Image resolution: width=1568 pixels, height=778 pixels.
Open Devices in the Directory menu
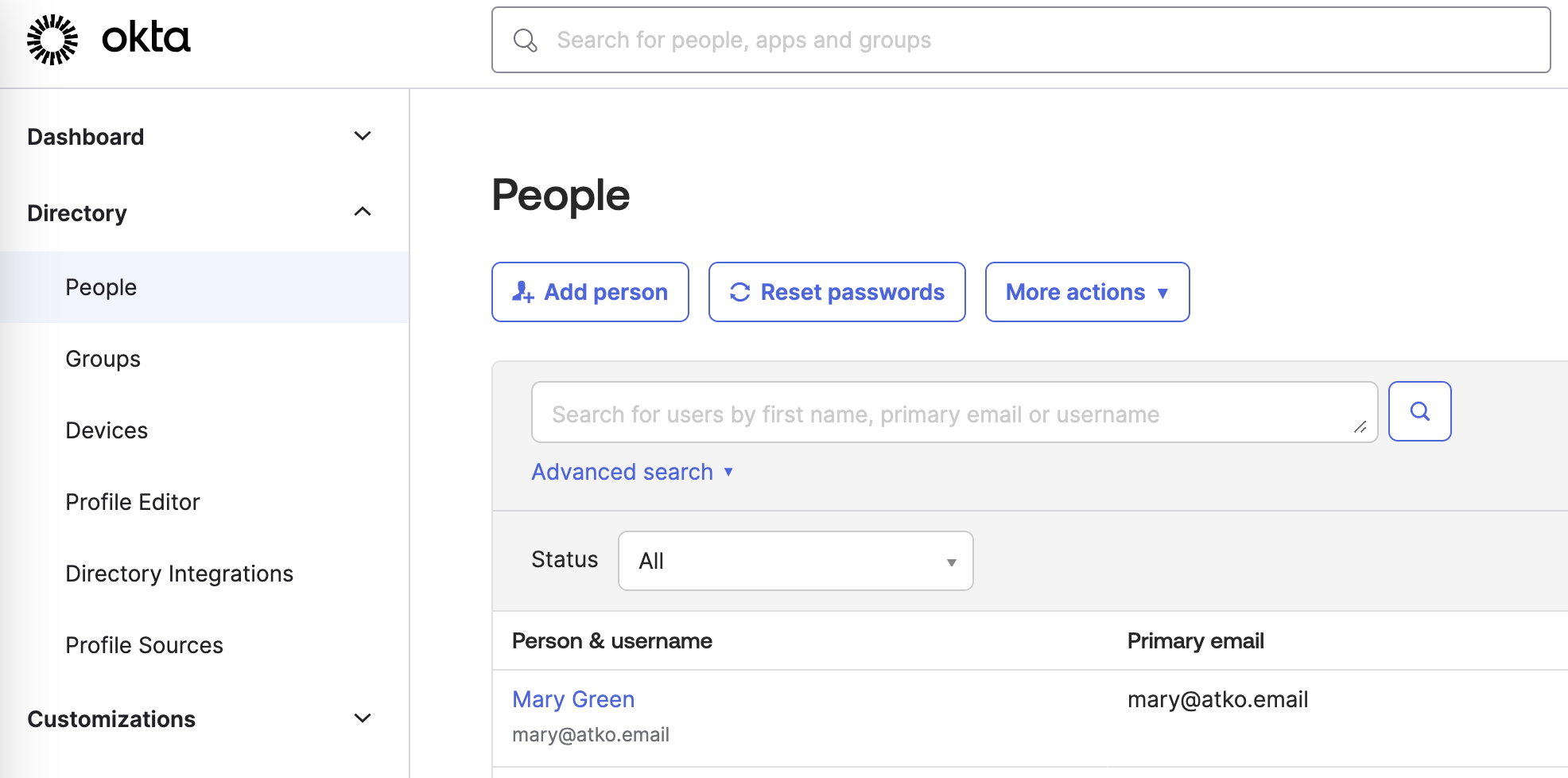click(107, 430)
